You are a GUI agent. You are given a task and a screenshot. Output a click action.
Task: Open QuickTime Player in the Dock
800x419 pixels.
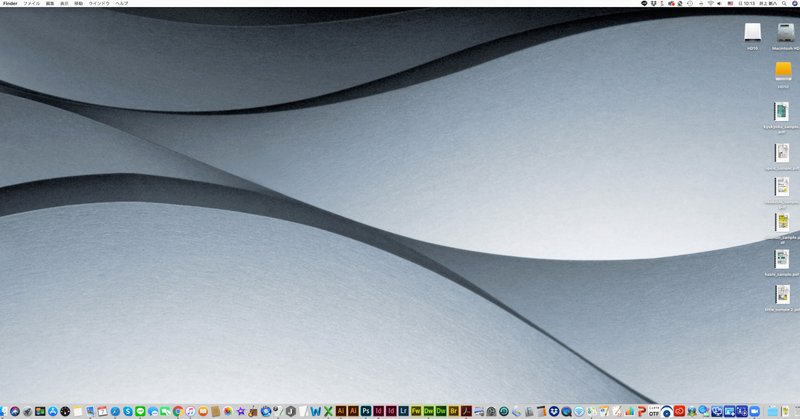coord(566,411)
